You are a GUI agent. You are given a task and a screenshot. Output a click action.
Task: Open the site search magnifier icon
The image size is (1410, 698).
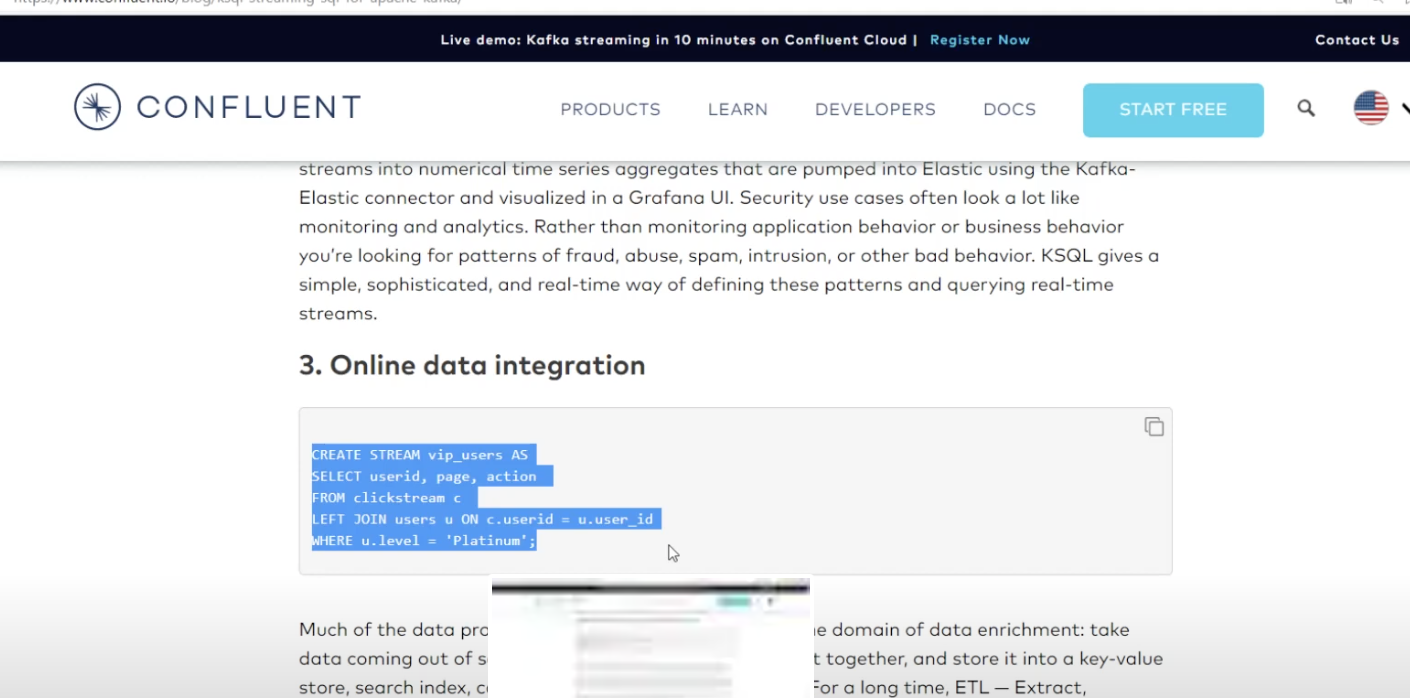1306,108
